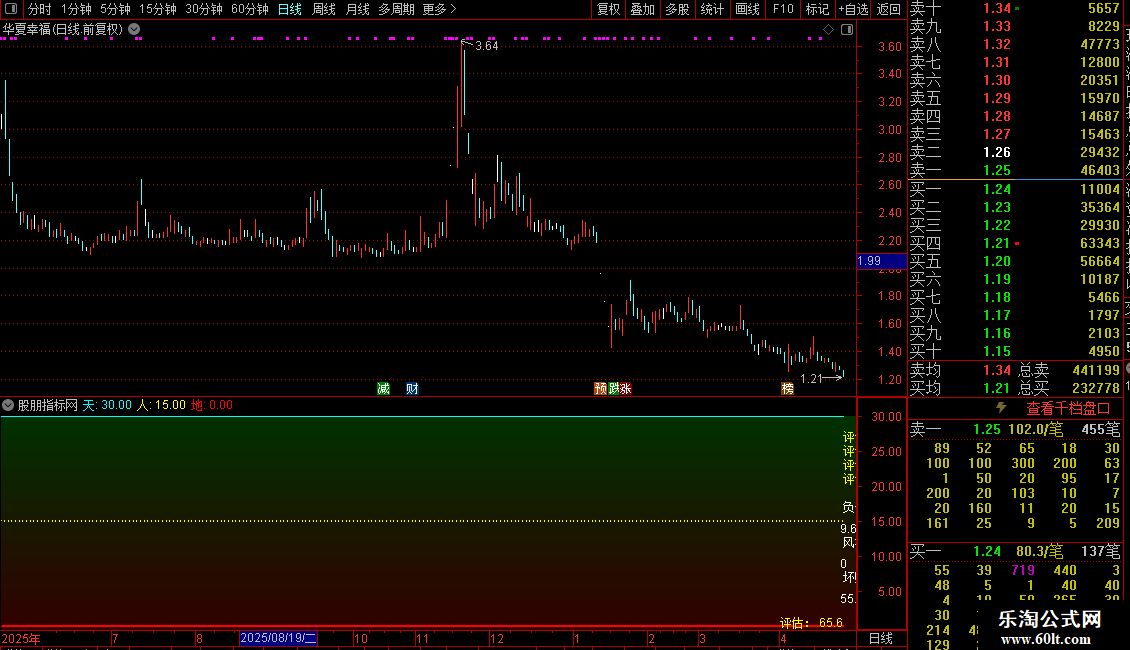
Task: Switch to 30分钟 chart period
Action: click(x=203, y=9)
